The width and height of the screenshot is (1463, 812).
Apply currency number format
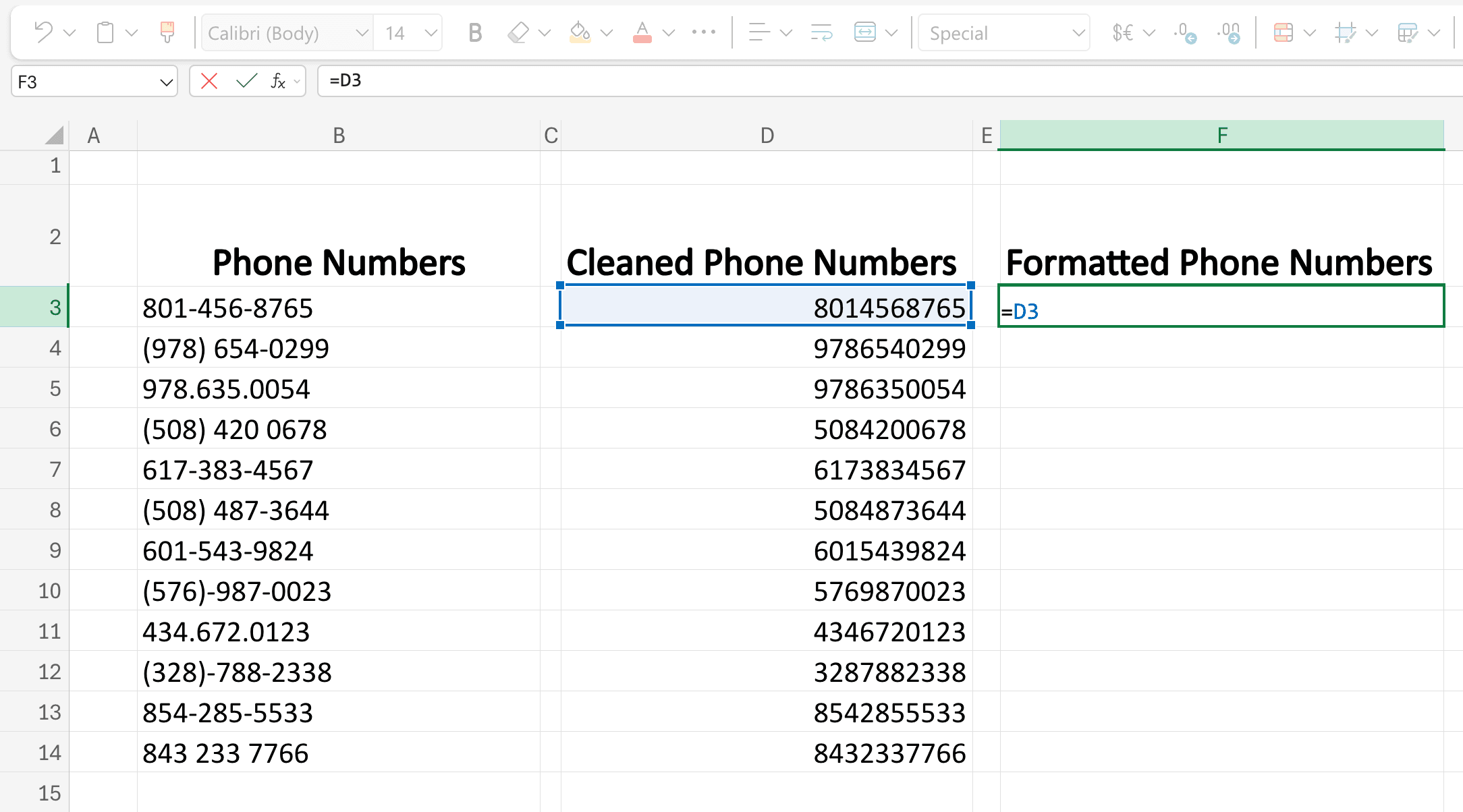click(1124, 32)
